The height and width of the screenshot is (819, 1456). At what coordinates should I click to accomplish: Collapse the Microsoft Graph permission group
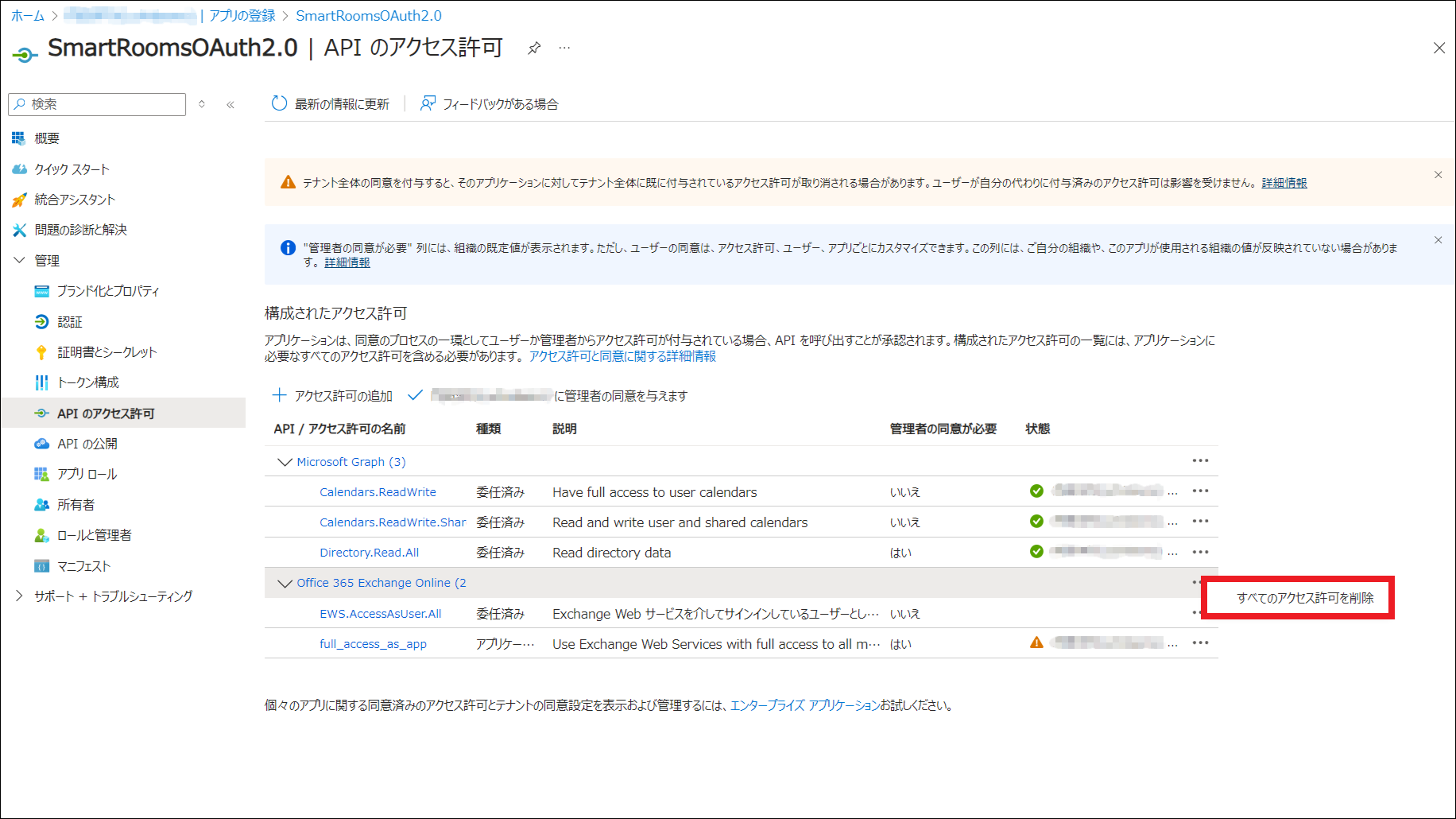285,462
